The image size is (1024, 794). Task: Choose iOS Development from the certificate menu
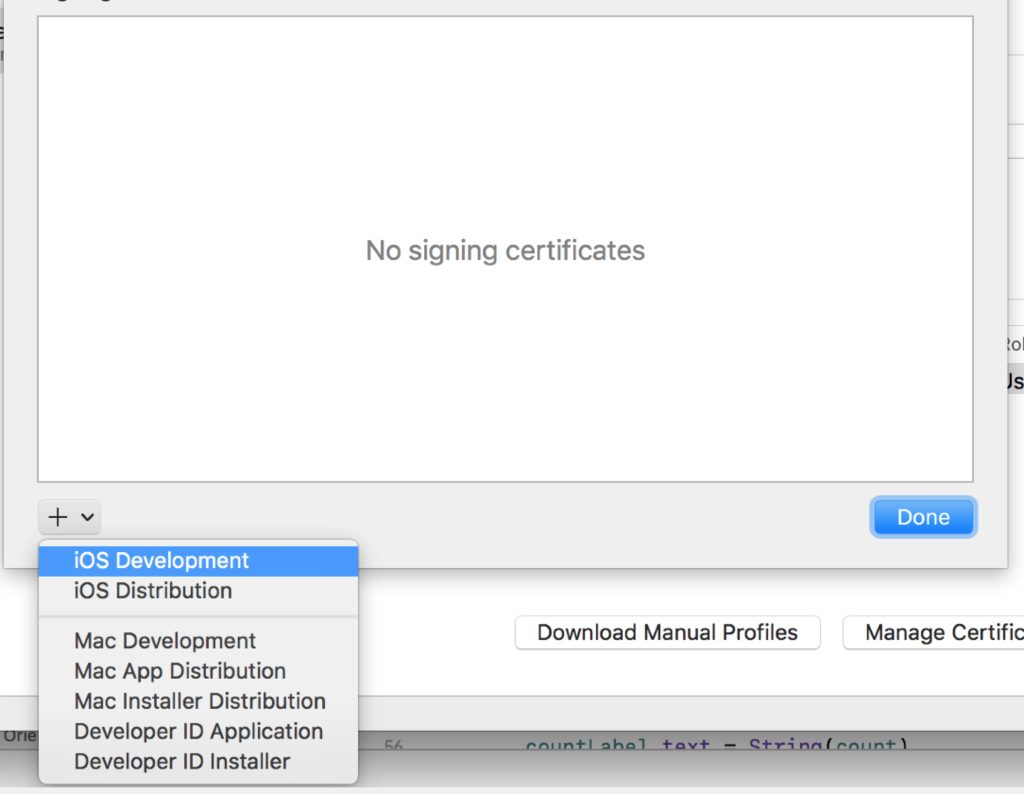tap(199, 561)
